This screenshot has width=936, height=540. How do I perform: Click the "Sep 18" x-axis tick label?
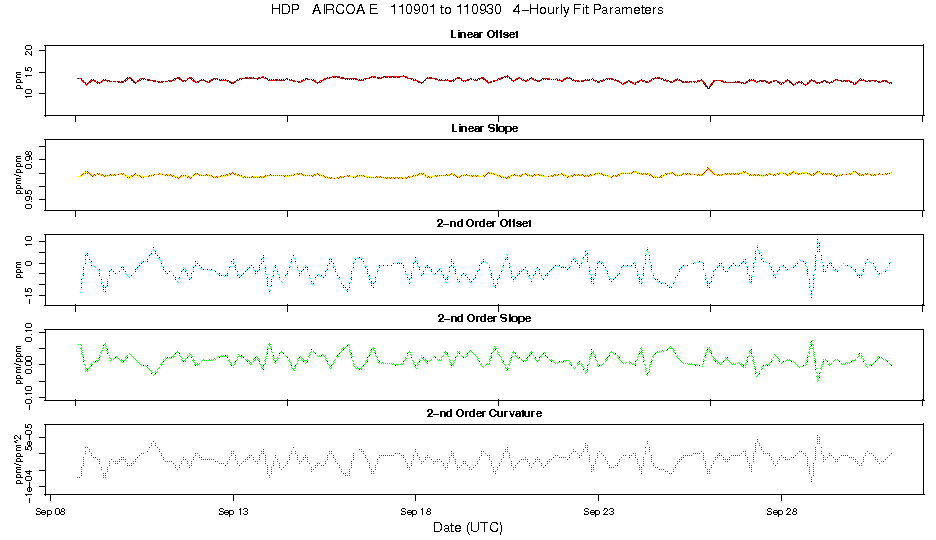(x=415, y=510)
